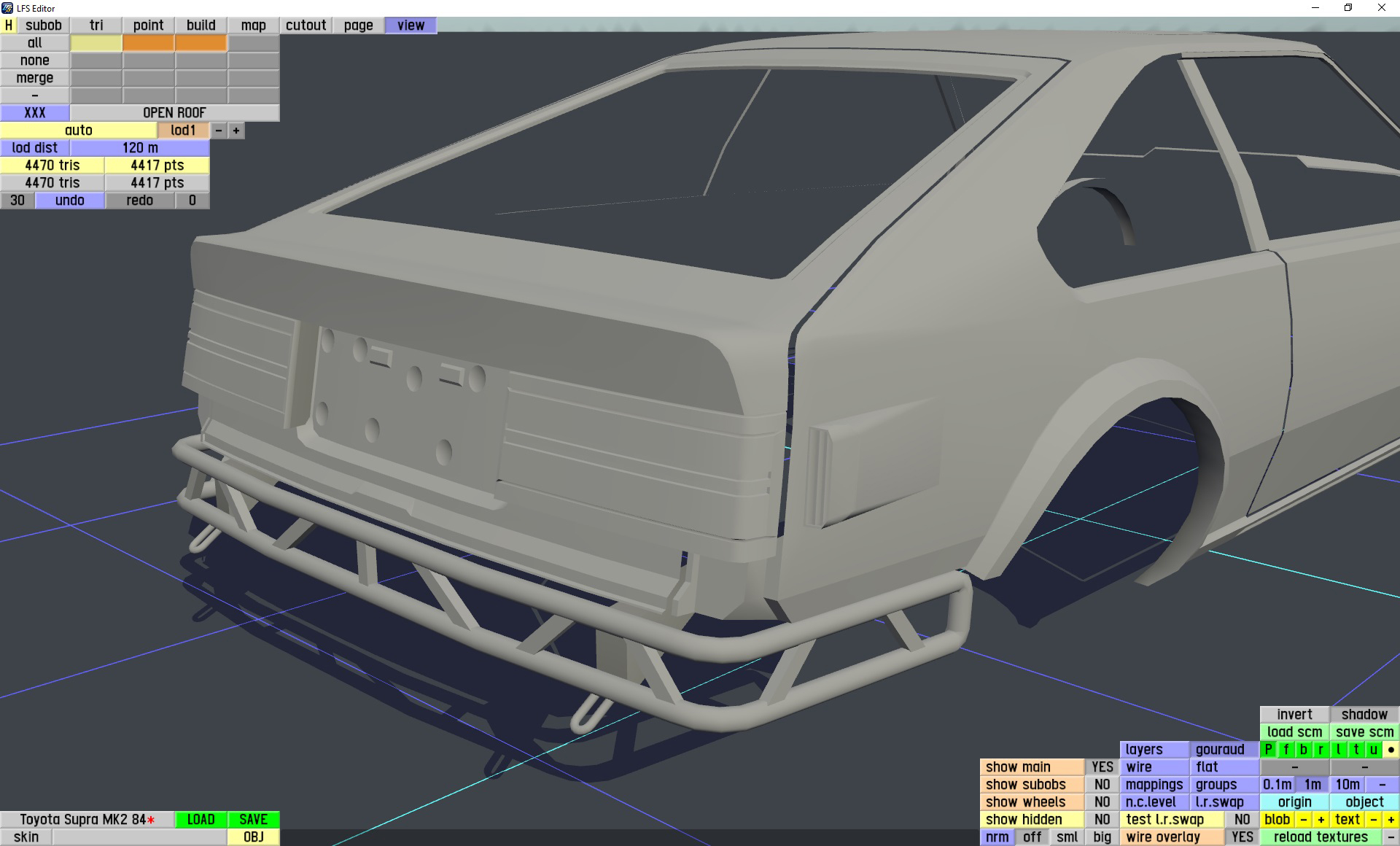Switch to top view with t button

pyautogui.click(x=1356, y=749)
